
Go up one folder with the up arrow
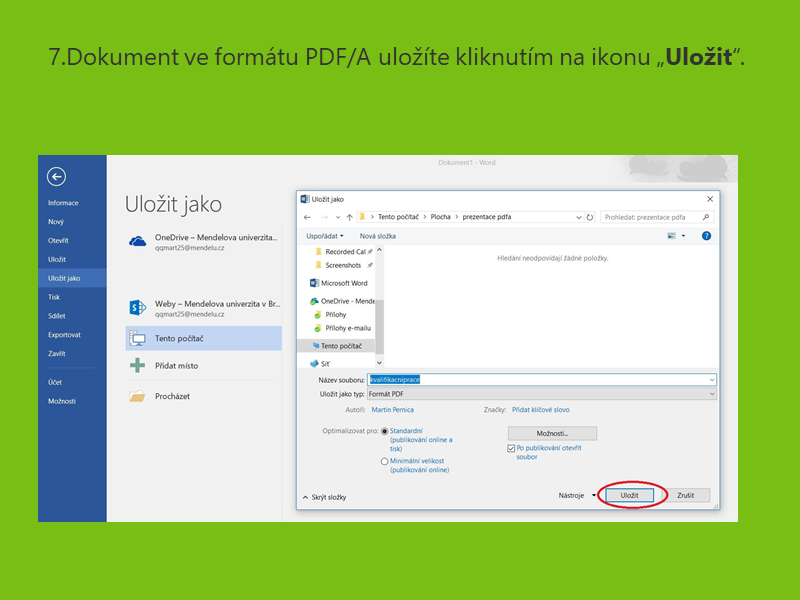351,217
